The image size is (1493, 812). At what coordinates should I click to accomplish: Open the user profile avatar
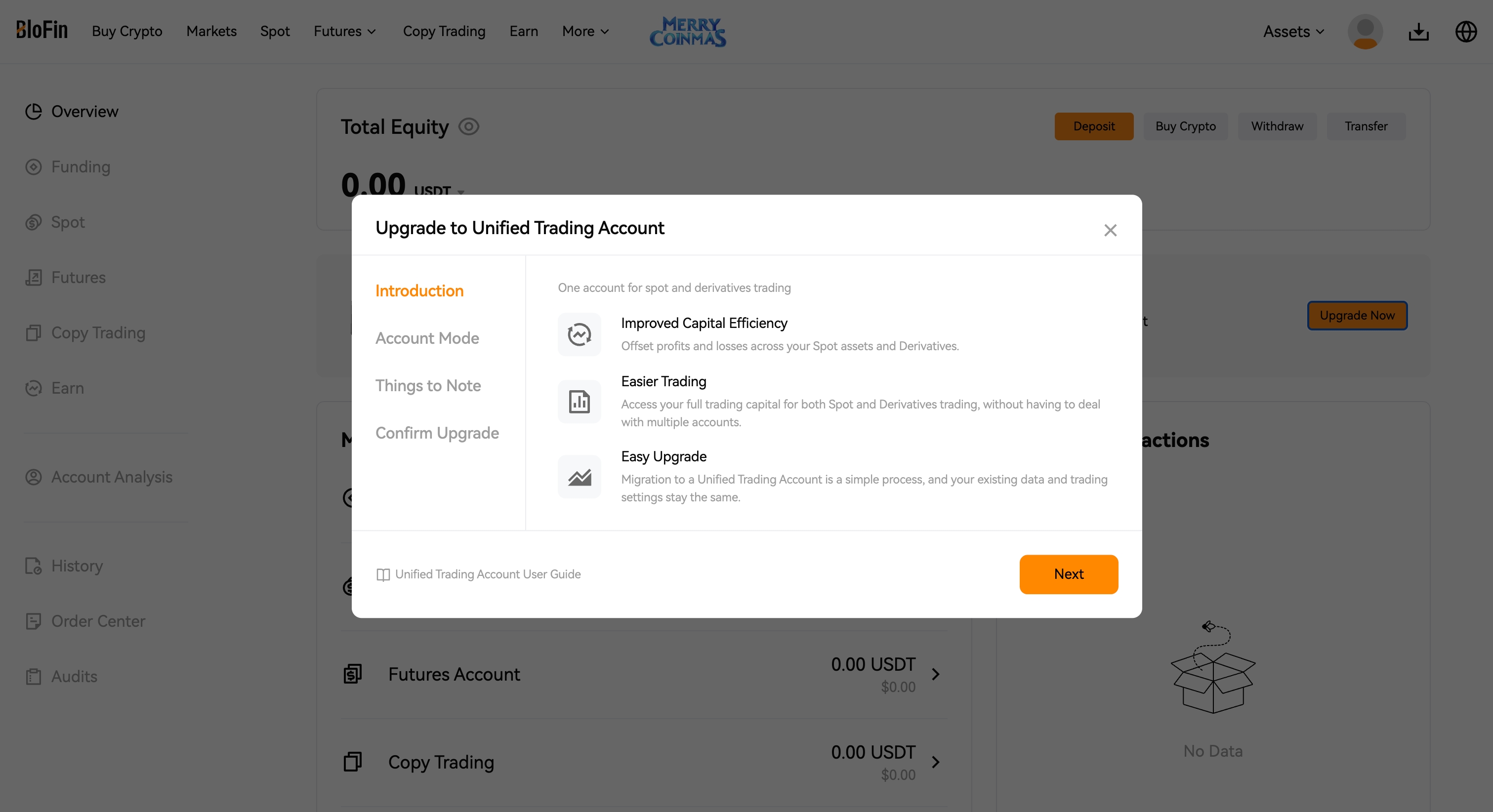pos(1365,31)
